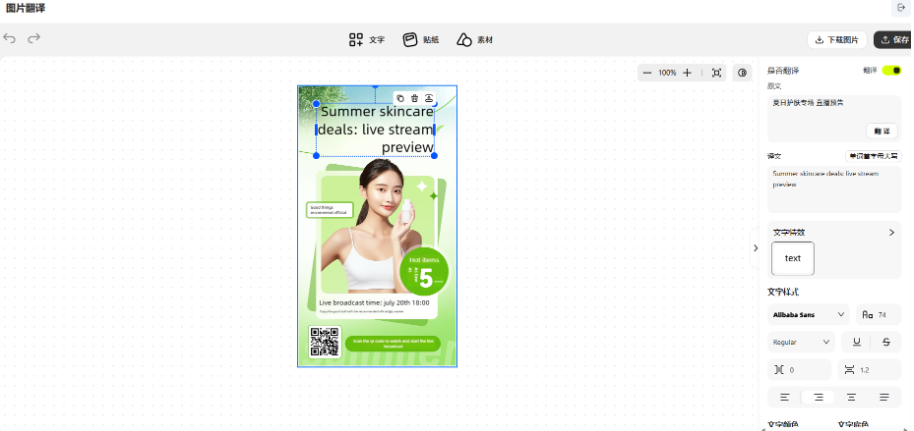Click the exit icon at top right
This screenshot has height=431, width=914.
tap(899, 8)
